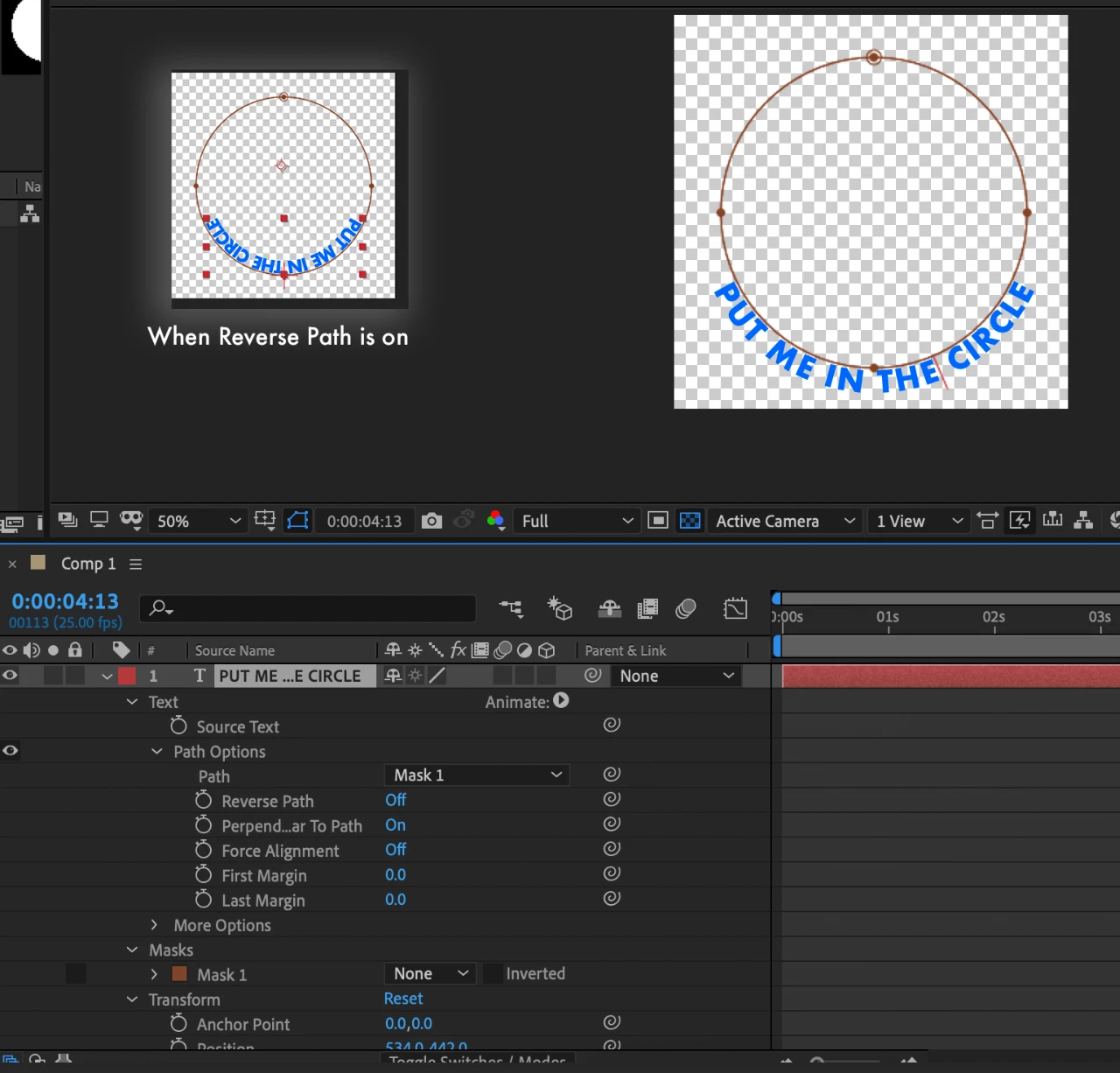Open the Graph Editor
The height and width of the screenshot is (1073, 1120).
(x=735, y=608)
